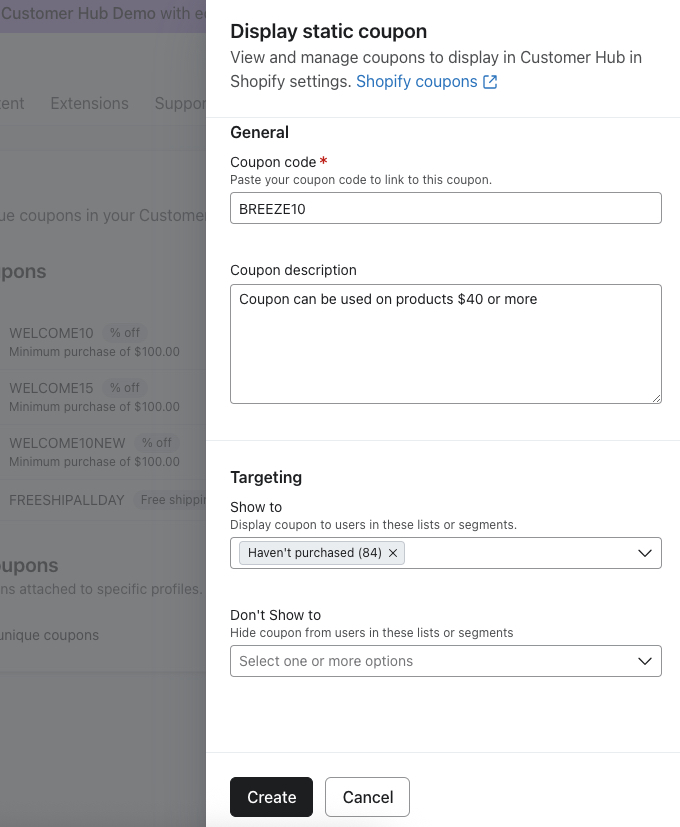Click into the Coupon code field
This screenshot has width=680, height=827.
click(445, 208)
